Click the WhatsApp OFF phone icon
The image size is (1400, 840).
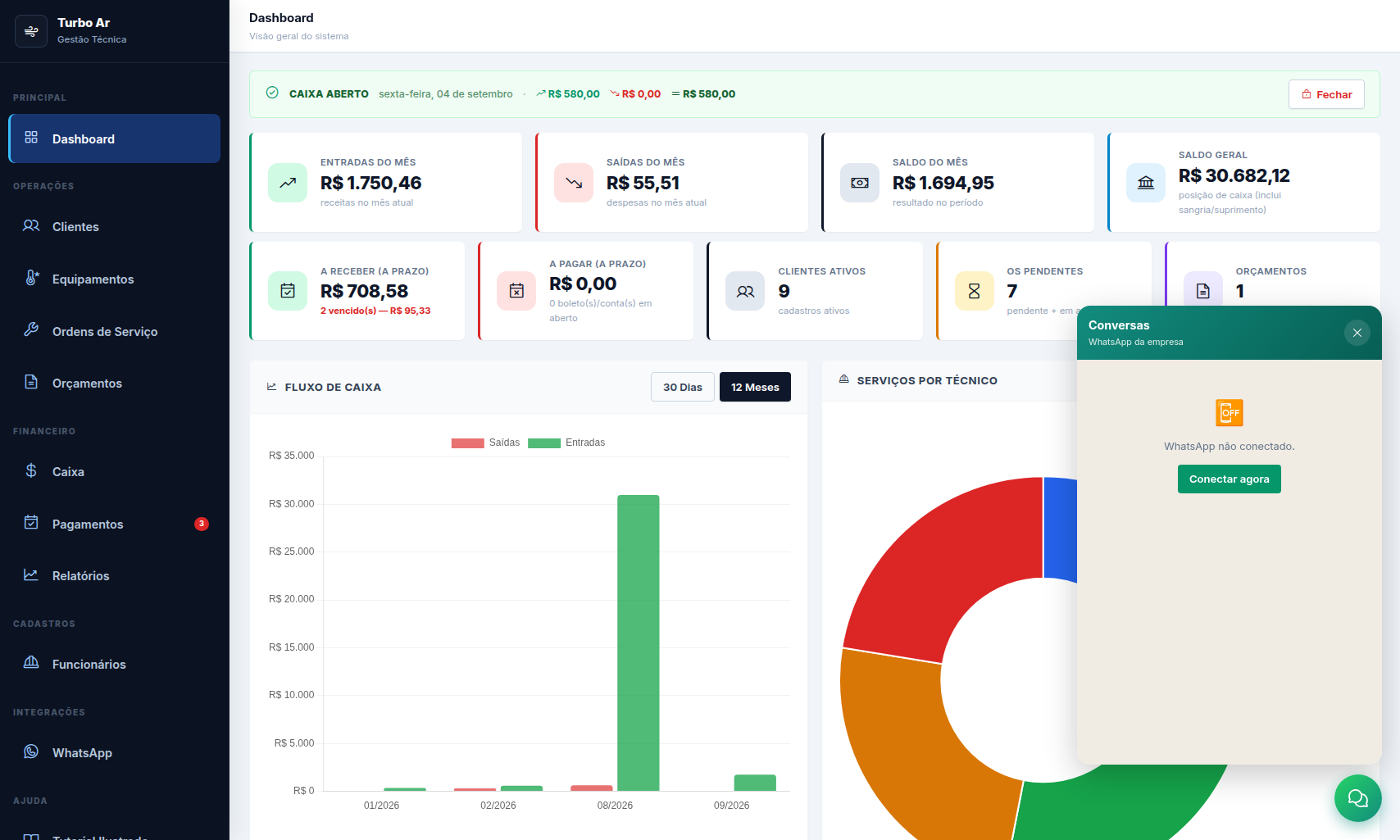(x=1230, y=412)
